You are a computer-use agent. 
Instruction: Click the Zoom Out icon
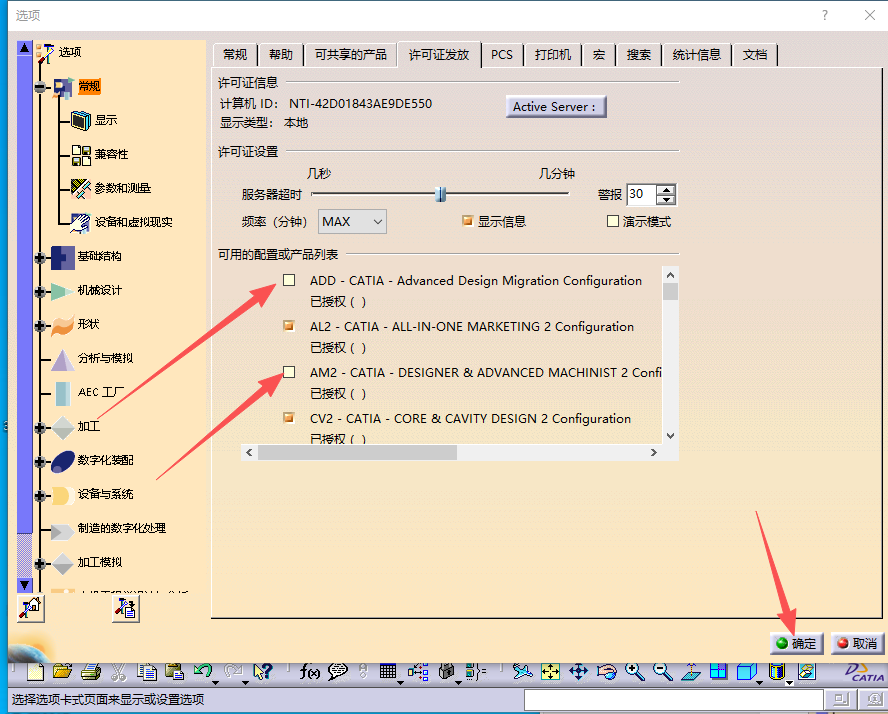pos(660,671)
